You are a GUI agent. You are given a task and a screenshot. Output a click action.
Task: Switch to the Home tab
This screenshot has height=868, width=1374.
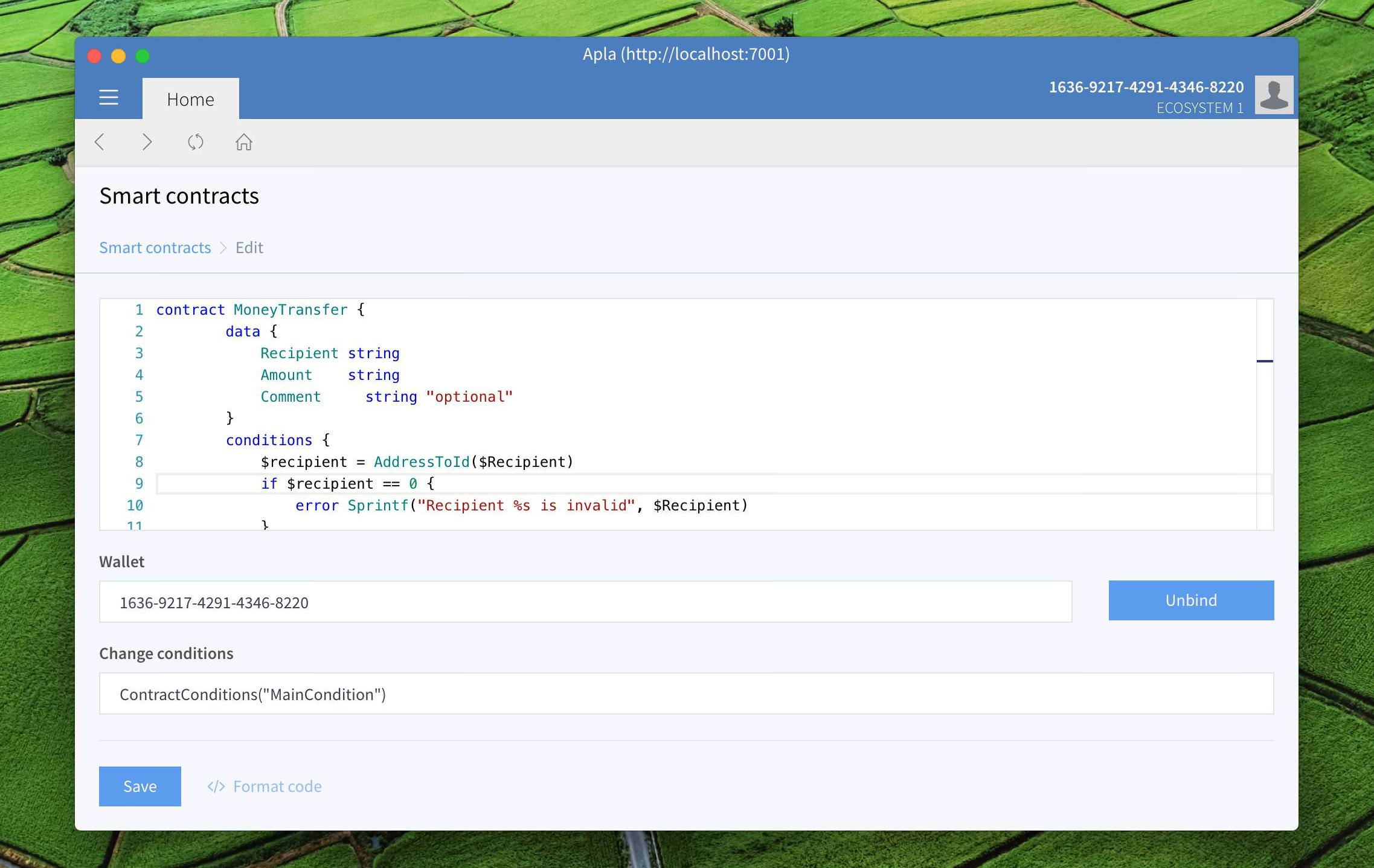point(190,99)
